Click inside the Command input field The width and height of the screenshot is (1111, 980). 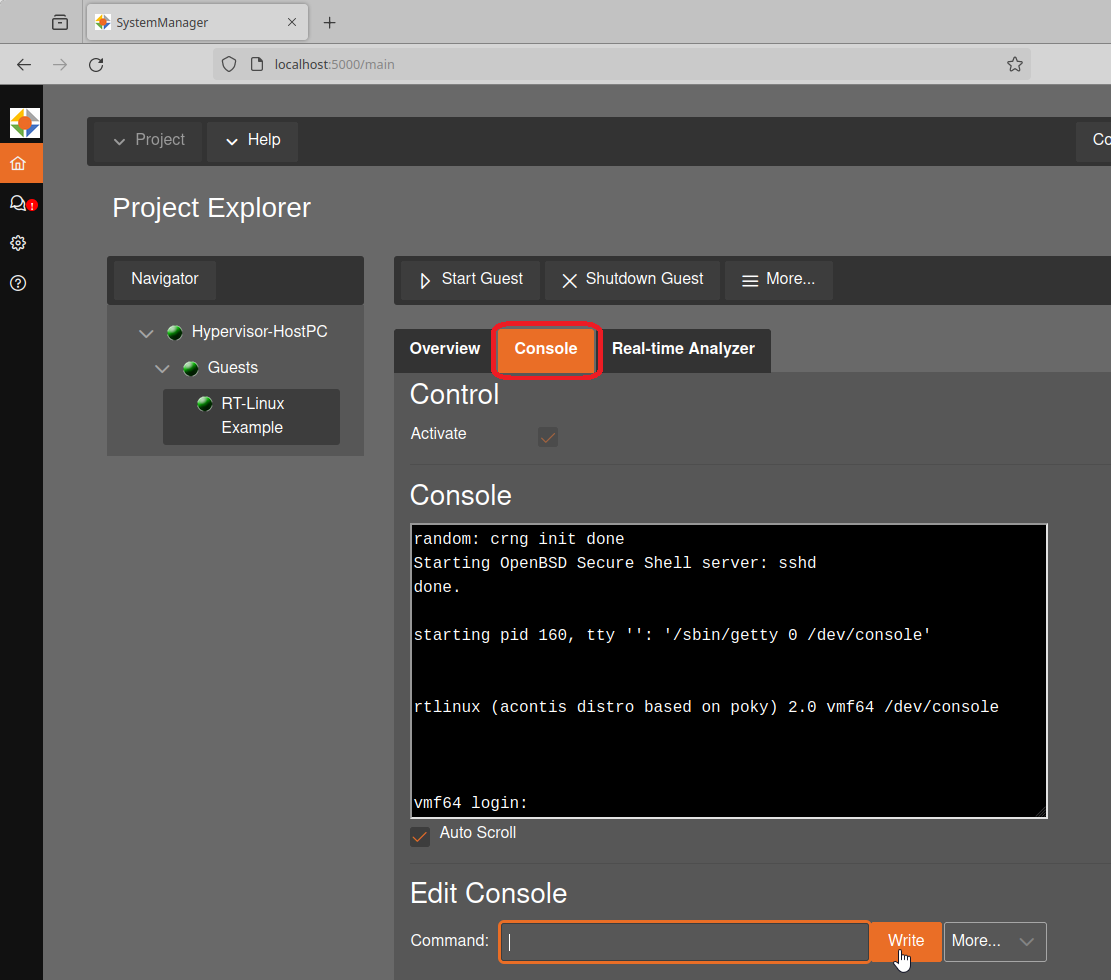(x=684, y=941)
